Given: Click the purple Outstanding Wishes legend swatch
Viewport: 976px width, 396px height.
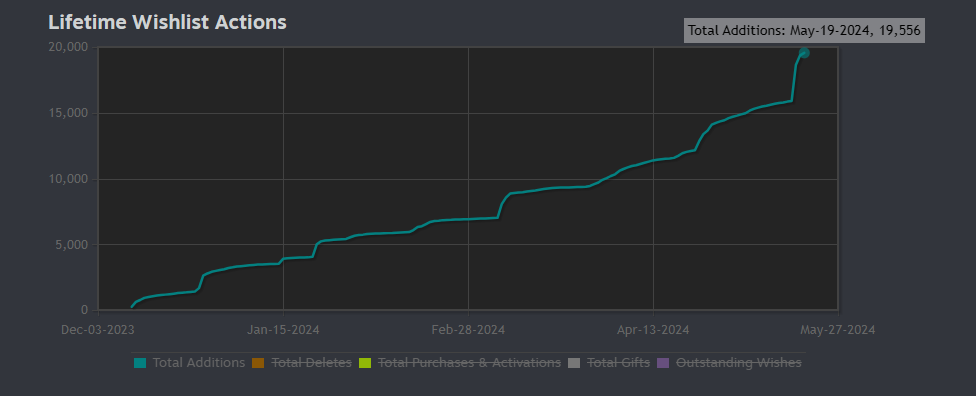Looking at the screenshot, I should coord(663,362).
